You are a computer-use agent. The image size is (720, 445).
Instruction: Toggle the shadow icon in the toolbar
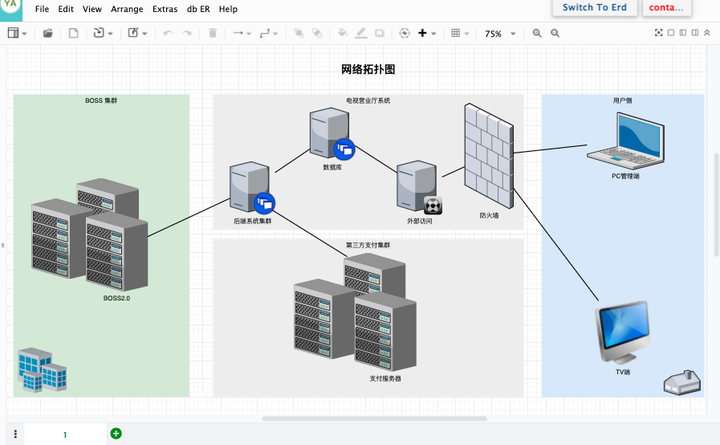tap(379, 33)
